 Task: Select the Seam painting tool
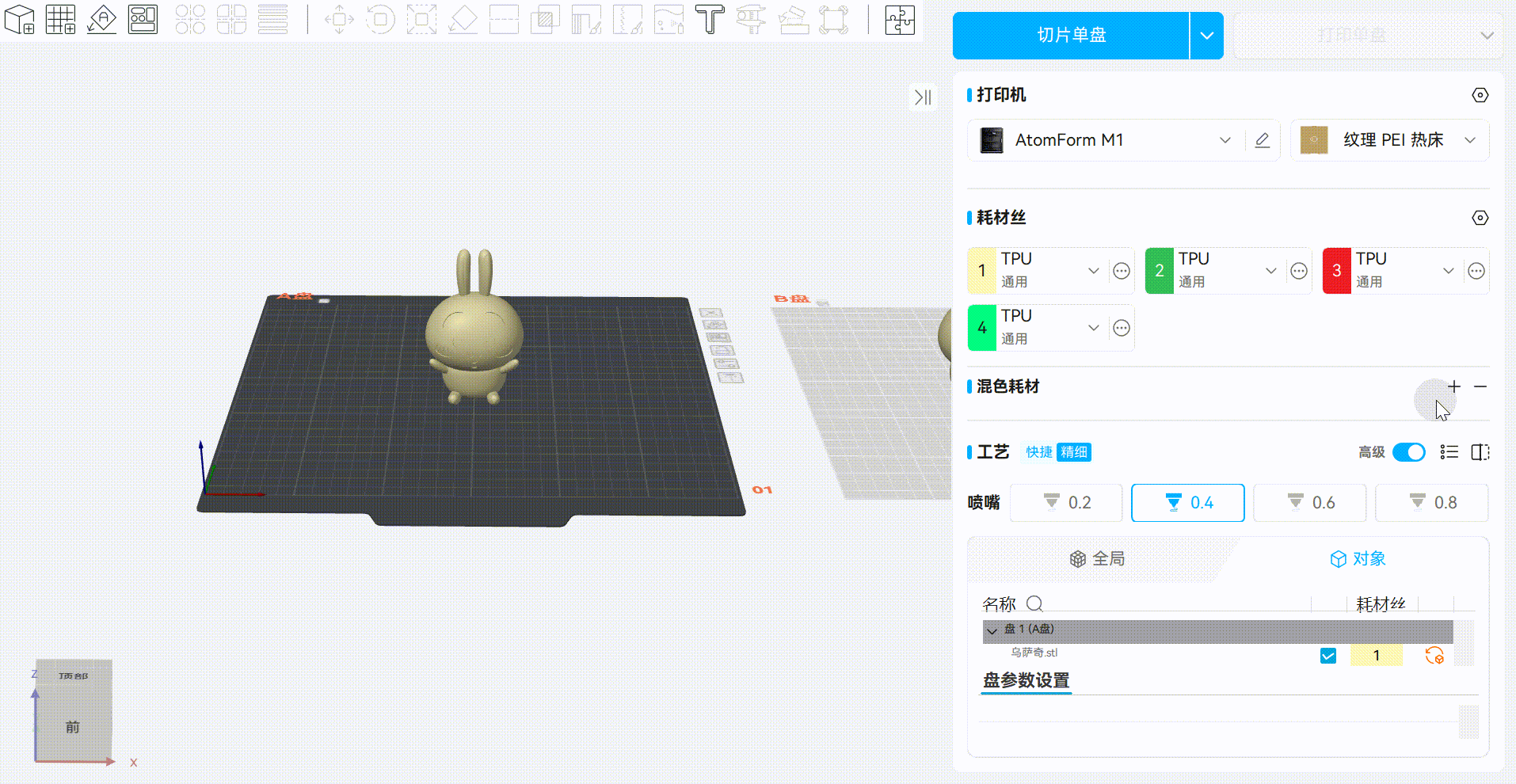pyautogui.click(x=627, y=19)
